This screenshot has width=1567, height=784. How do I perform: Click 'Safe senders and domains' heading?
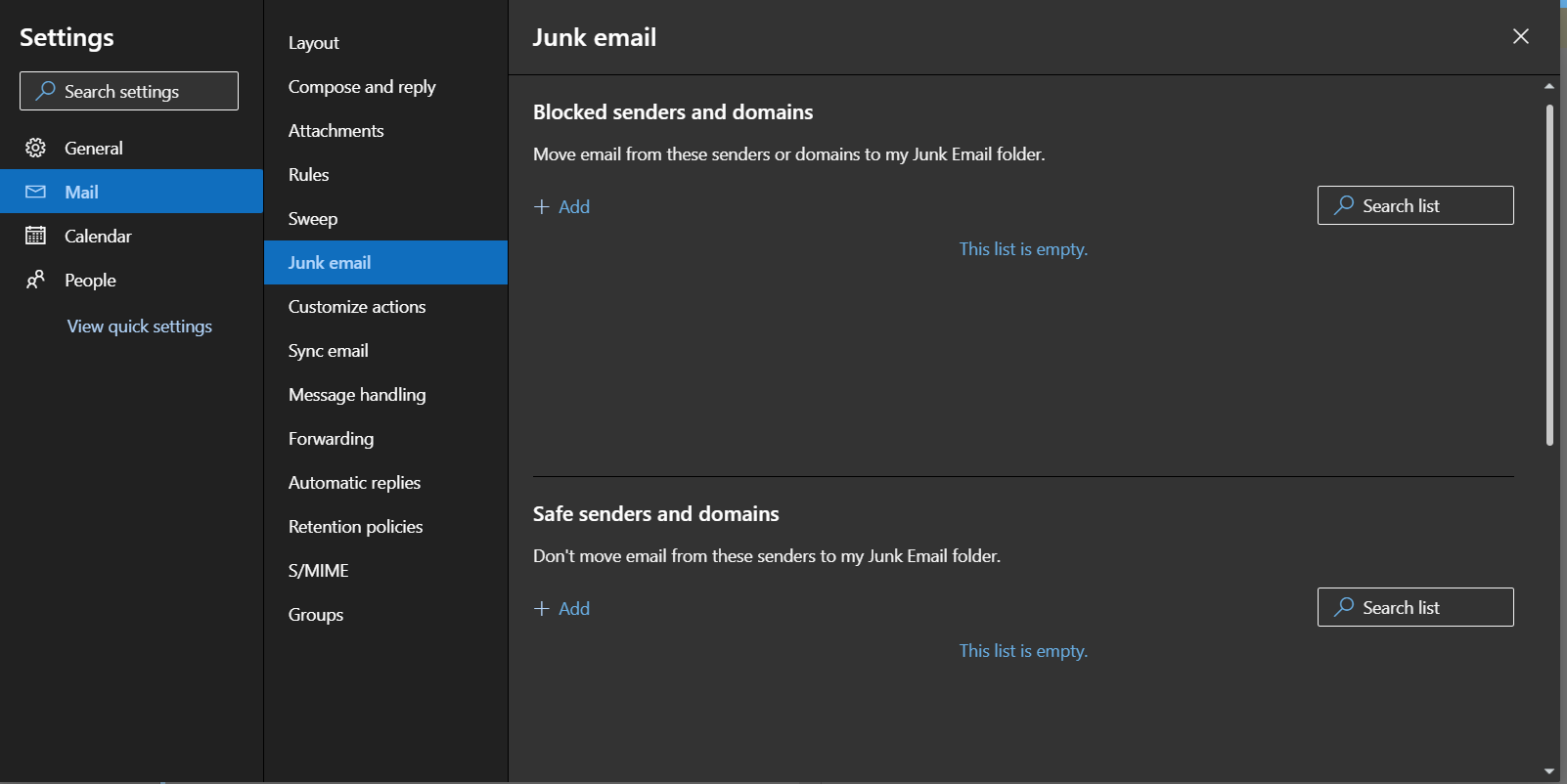tap(656, 514)
